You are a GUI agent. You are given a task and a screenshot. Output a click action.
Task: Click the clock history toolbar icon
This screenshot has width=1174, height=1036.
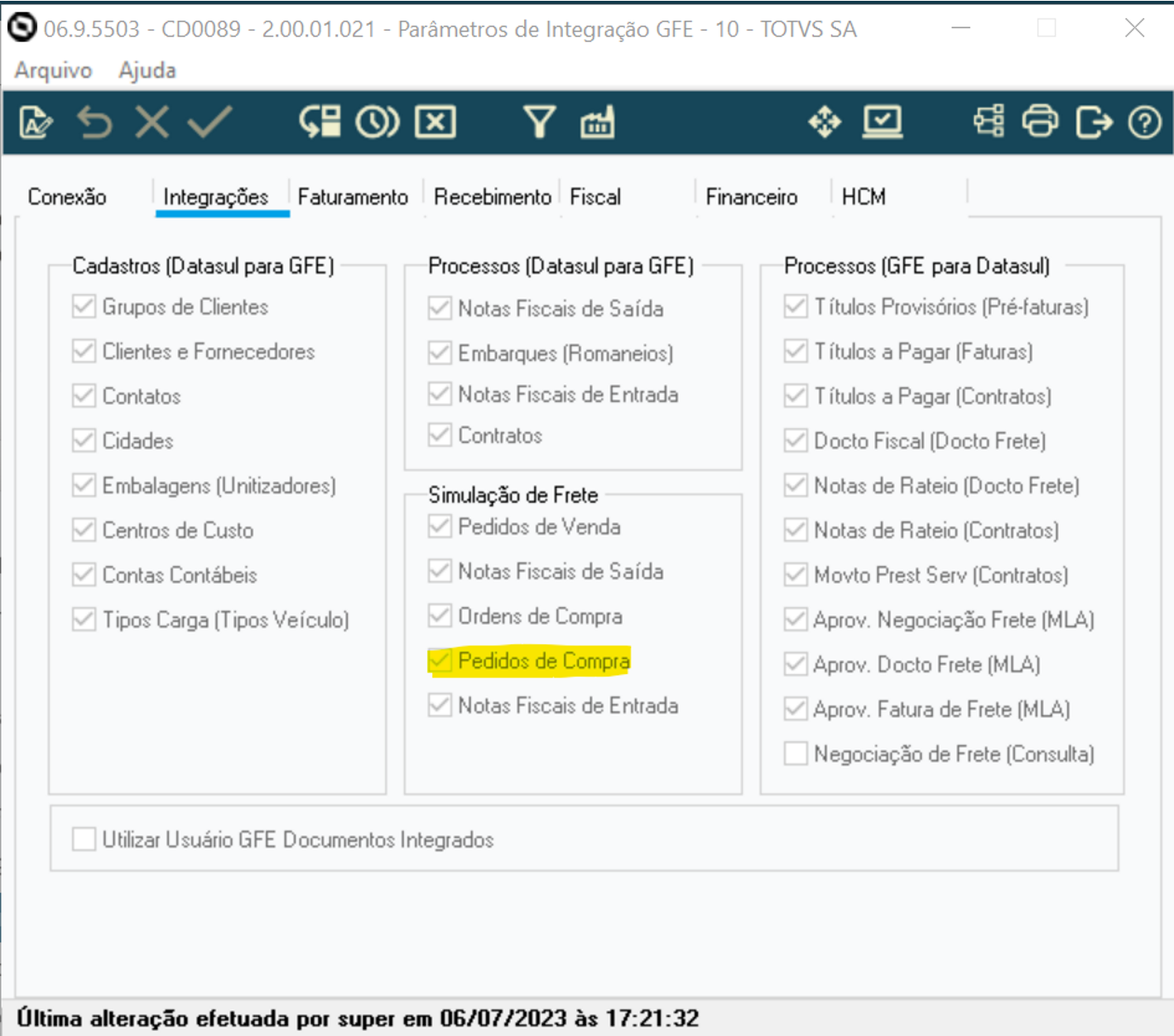point(378,123)
